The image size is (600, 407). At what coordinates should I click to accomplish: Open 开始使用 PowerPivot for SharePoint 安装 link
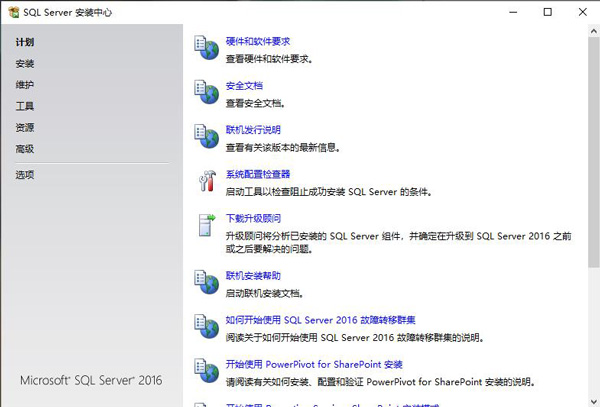tap(314, 364)
